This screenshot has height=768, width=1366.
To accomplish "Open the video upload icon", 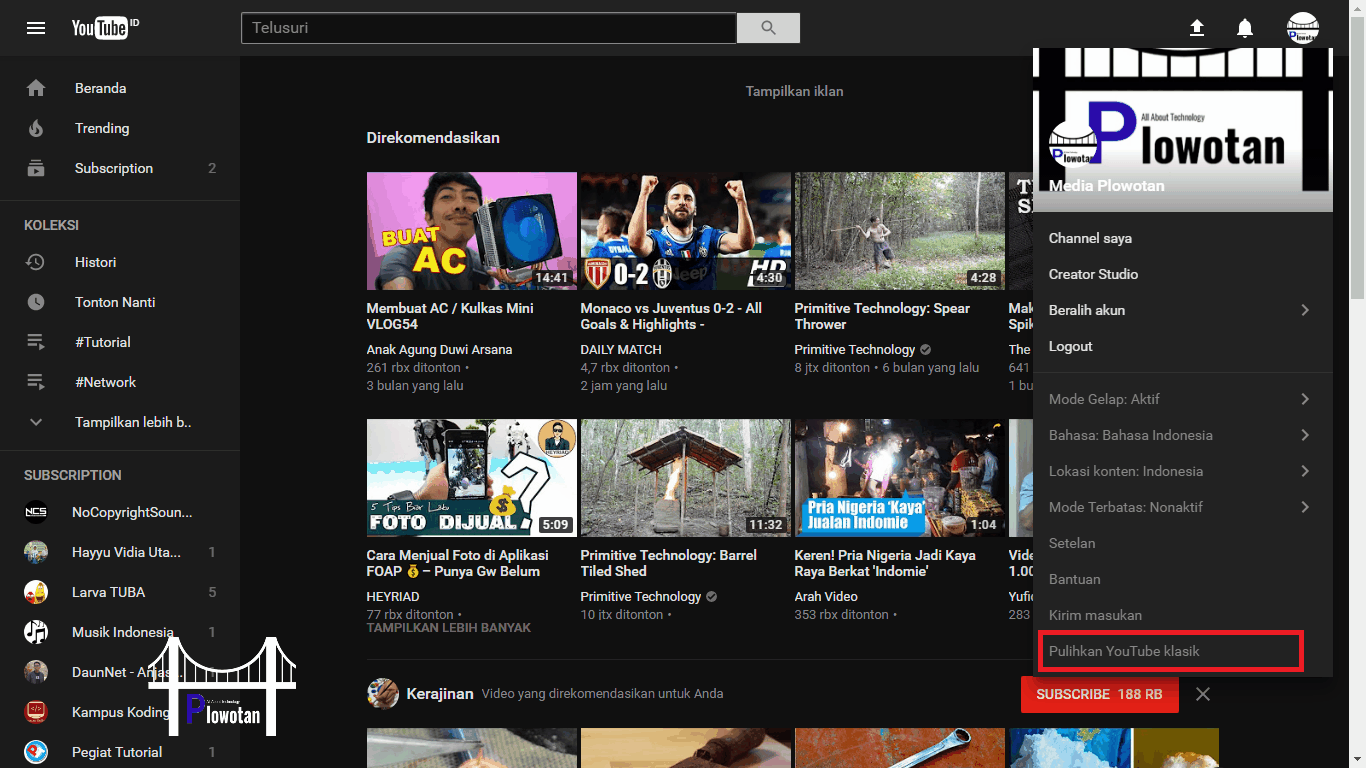I will (x=1196, y=28).
